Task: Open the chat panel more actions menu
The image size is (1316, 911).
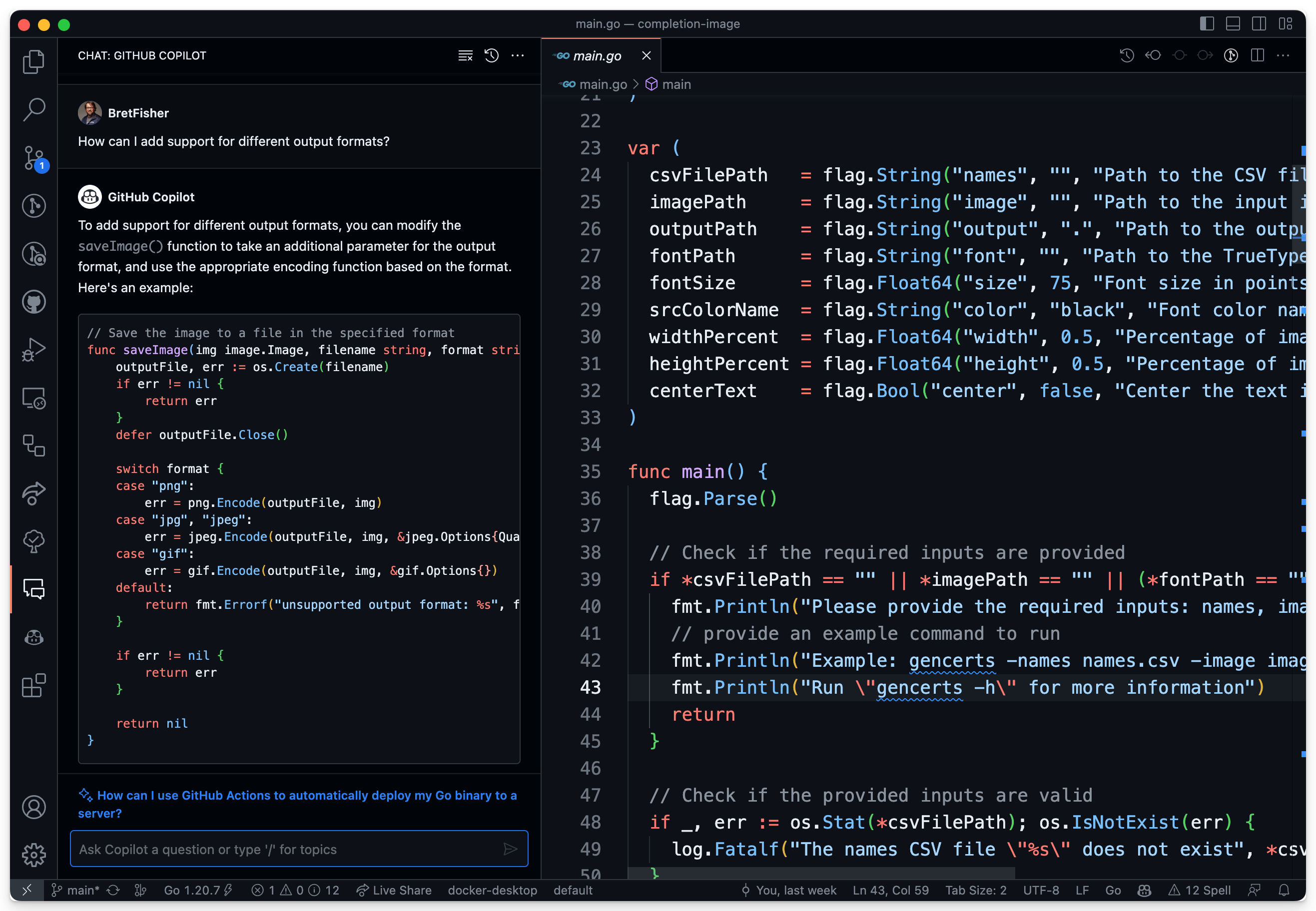Action: (x=517, y=55)
